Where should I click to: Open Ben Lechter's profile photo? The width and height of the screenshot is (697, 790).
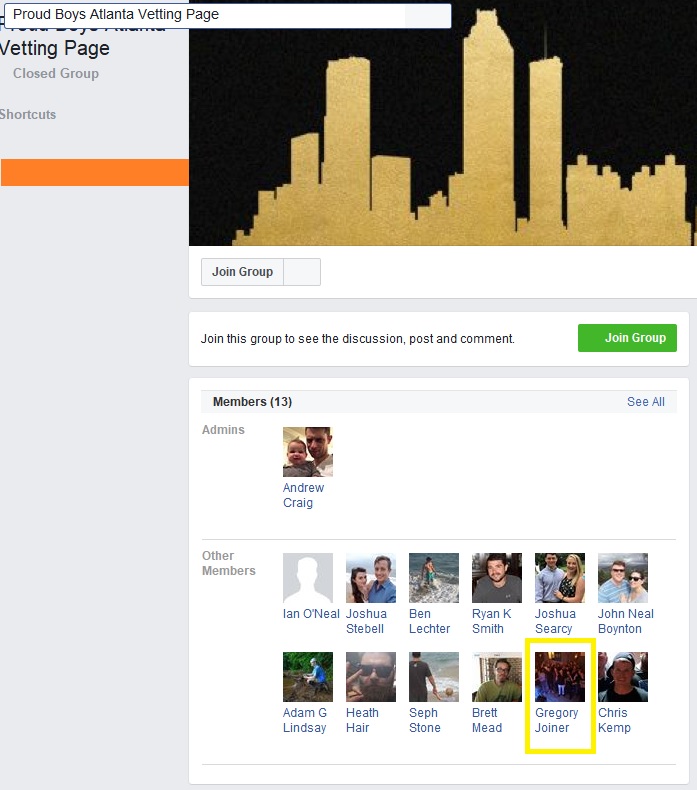(x=434, y=578)
